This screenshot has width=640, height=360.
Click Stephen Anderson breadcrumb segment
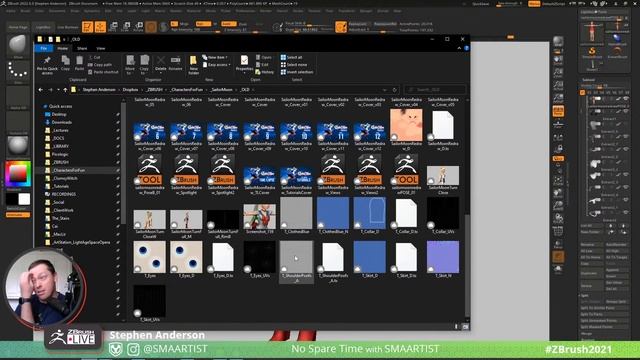(x=99, y=90)
